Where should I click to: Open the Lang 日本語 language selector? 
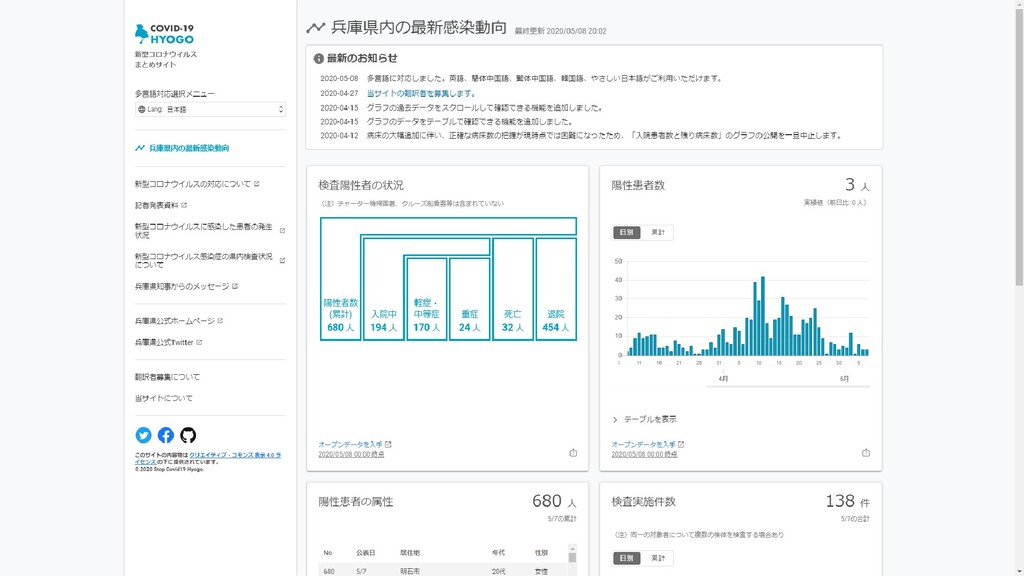(x=210, y=109)
